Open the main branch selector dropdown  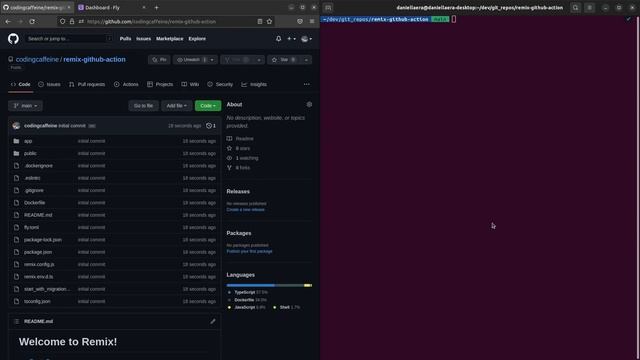click(25, 106)
